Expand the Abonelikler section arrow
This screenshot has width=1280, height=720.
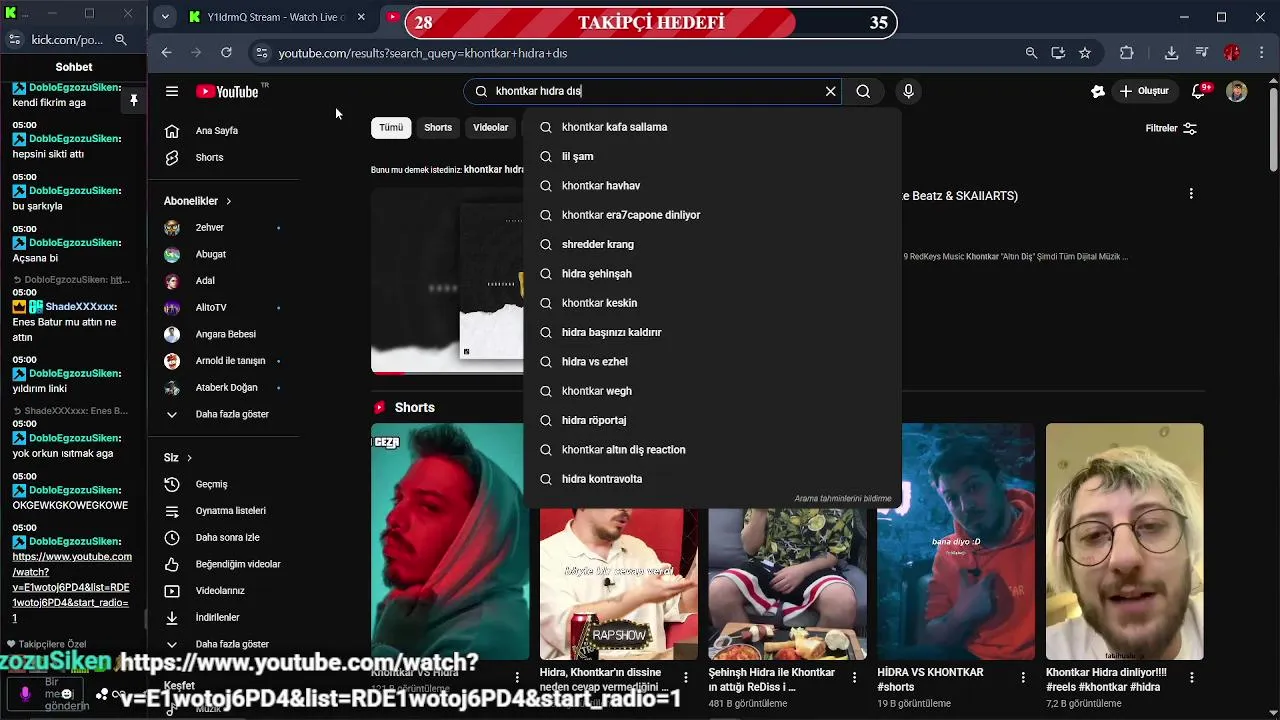point(228,201)
